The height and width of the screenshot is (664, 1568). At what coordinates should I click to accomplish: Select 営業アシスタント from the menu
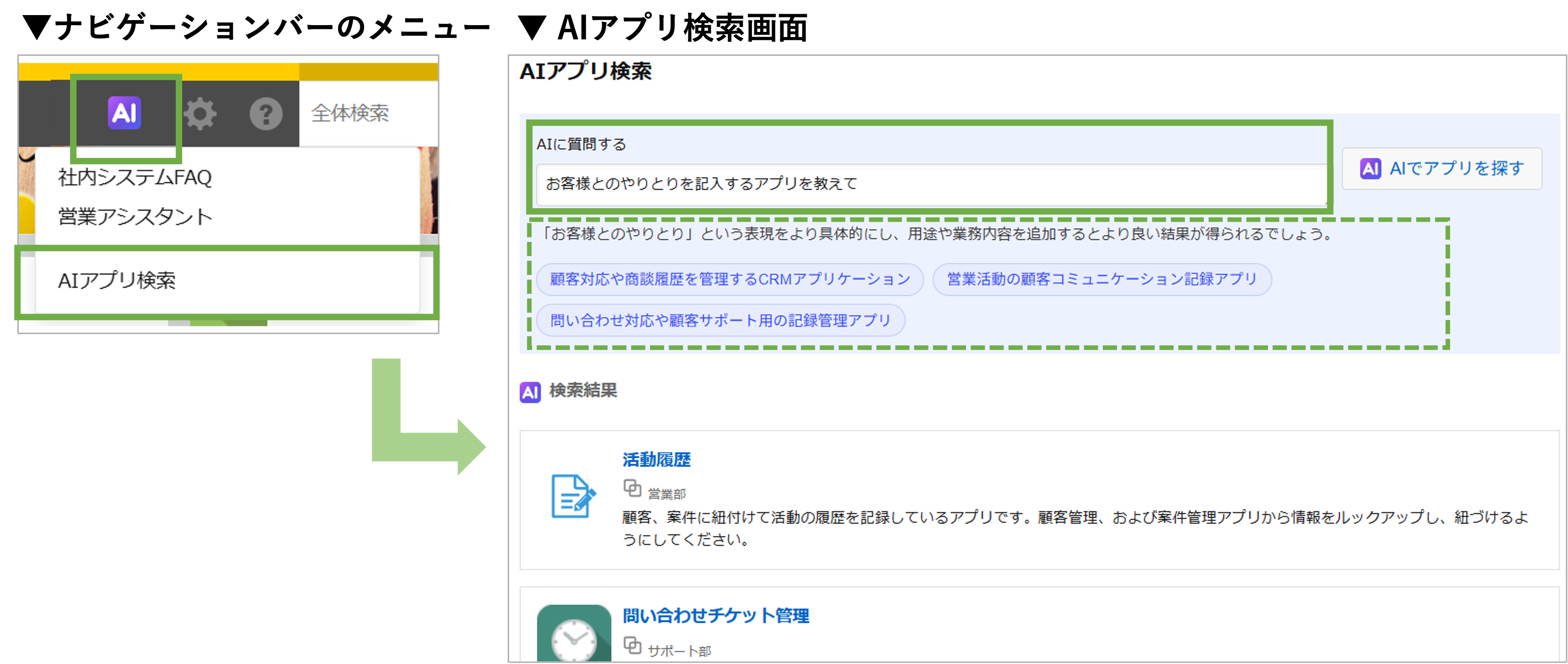[134, 217]
